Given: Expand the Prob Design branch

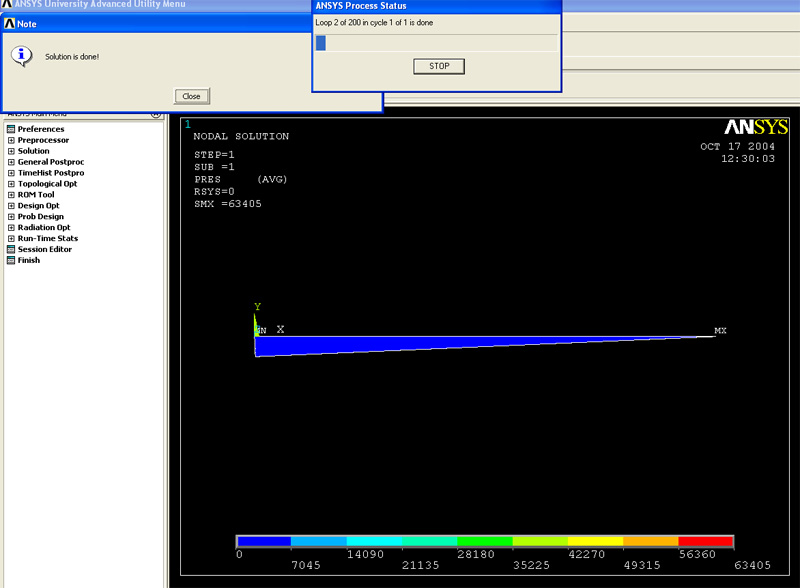Looking at the screenshot, I should coord(11,216).
